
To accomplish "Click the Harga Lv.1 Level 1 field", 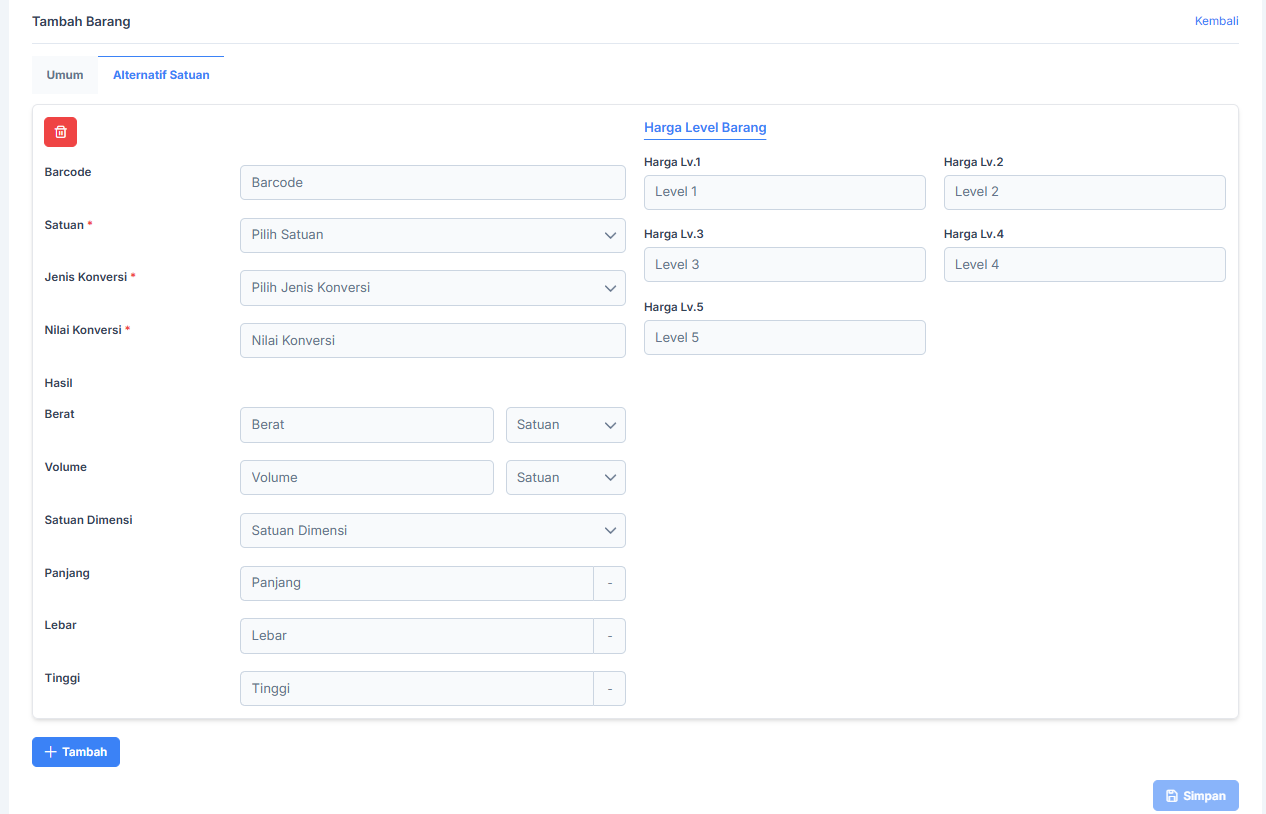I will point(784,192).
